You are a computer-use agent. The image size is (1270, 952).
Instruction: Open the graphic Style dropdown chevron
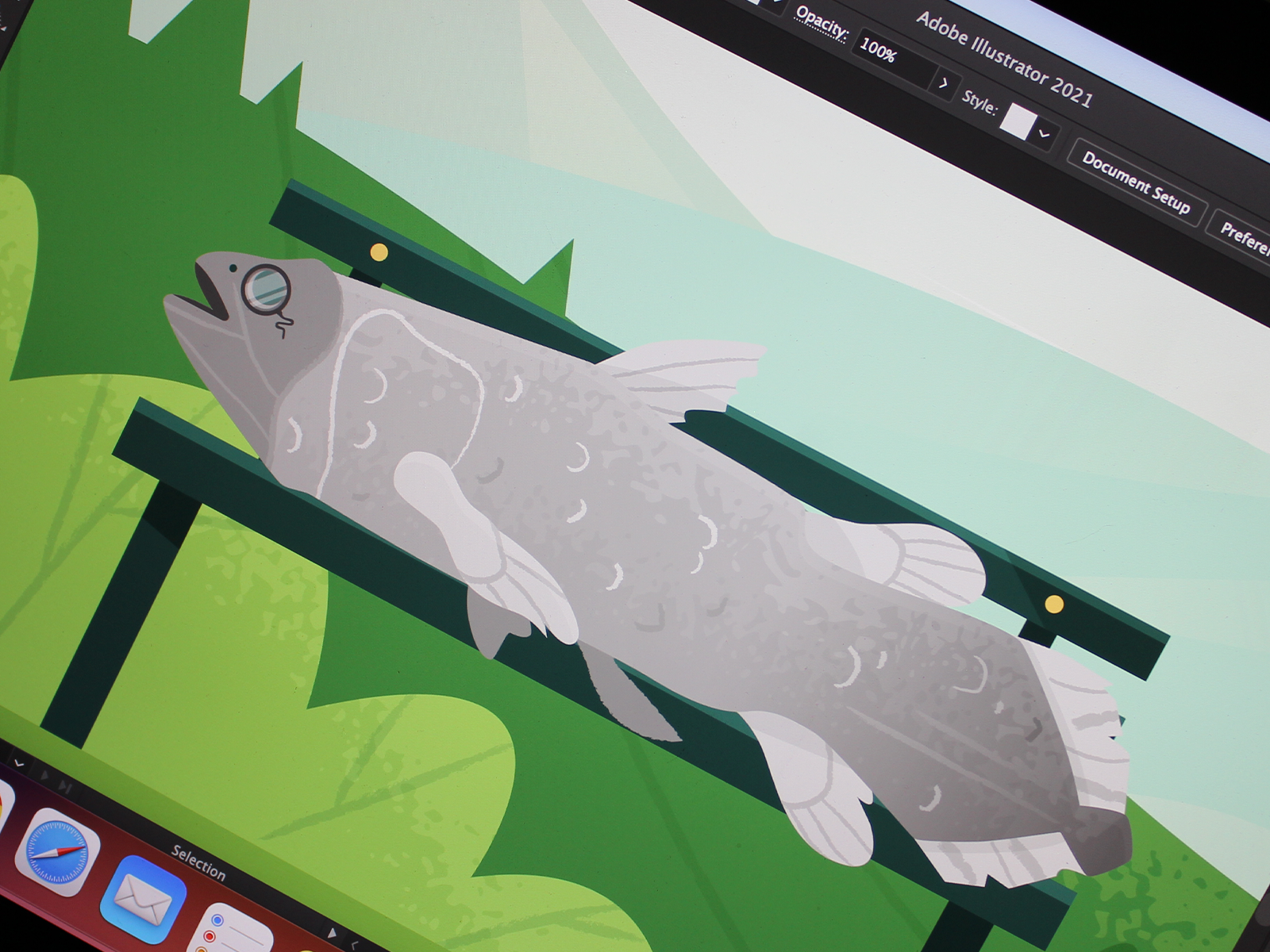tap(1045, 134)
